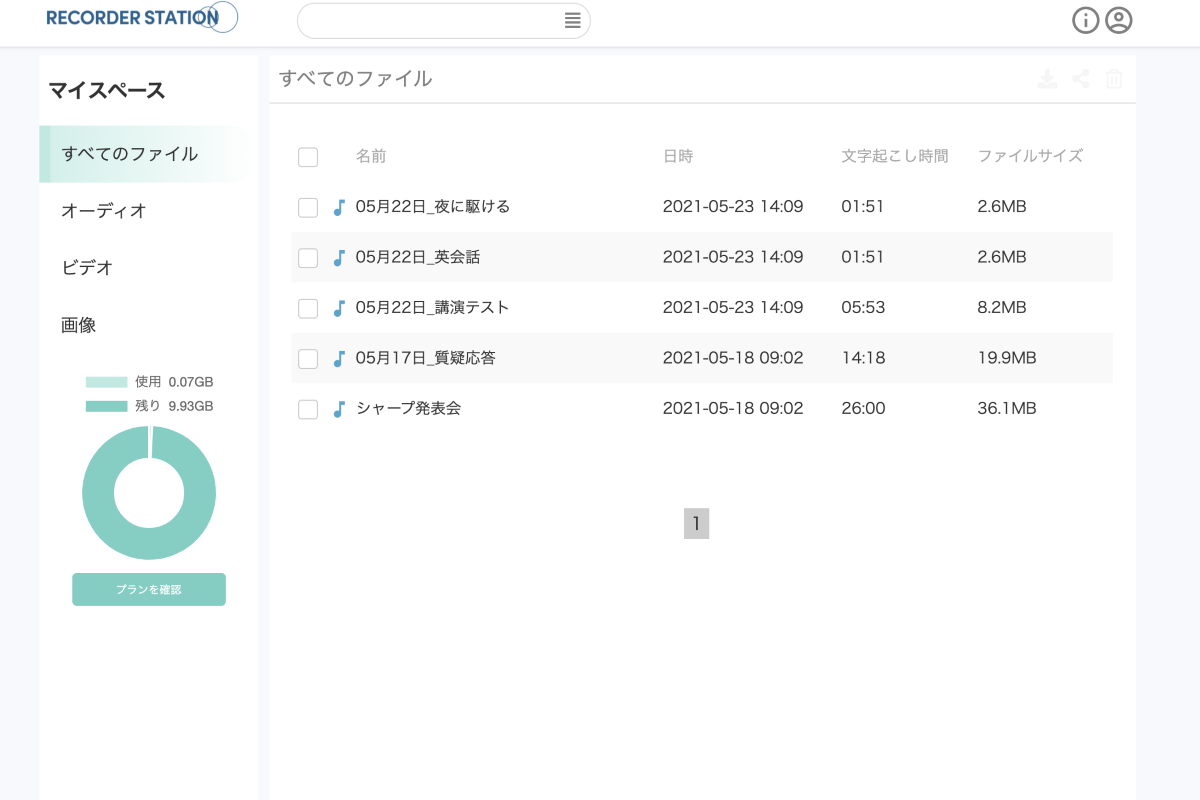Screen dimensions: 1200x800
Task: Click the share icon in toolbar
Action: click(1081, 79)
